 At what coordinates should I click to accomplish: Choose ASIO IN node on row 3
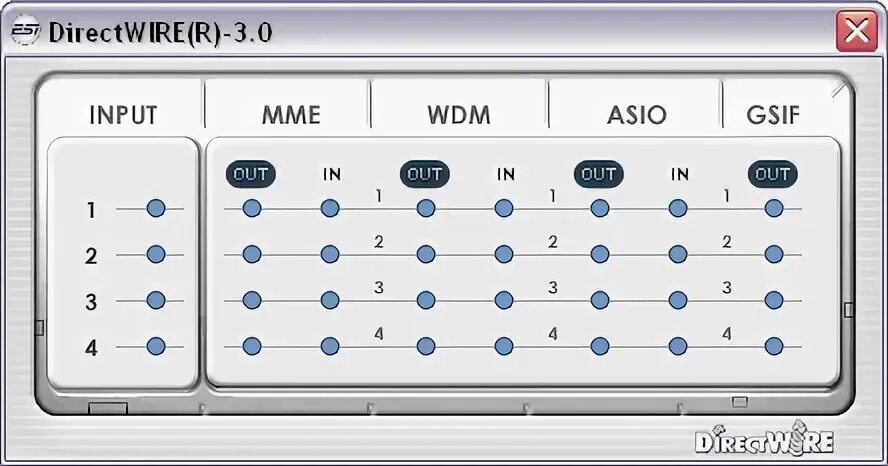pyautogui.click(x=678, y=300)
